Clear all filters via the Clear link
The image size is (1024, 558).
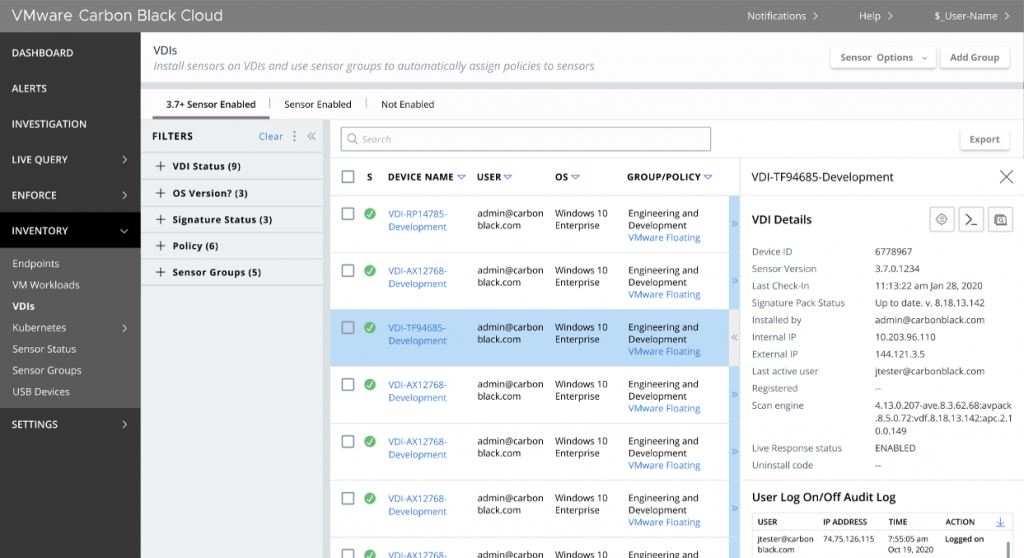coord(270,137)
